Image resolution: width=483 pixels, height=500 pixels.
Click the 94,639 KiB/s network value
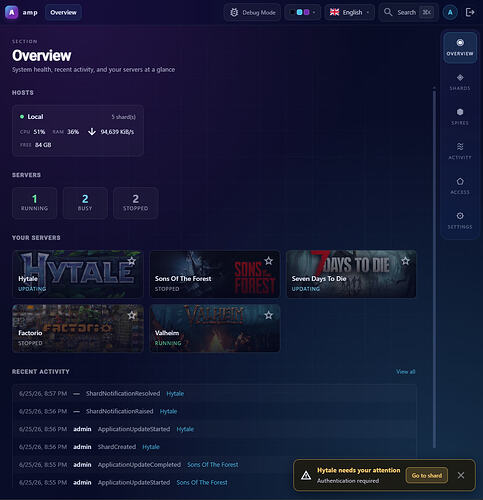(x=117, y=132)
